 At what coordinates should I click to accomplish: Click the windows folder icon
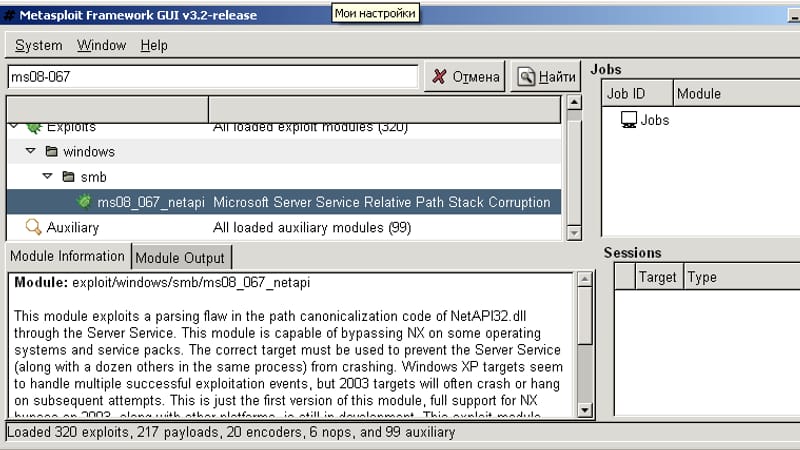[x=52, y=151]
